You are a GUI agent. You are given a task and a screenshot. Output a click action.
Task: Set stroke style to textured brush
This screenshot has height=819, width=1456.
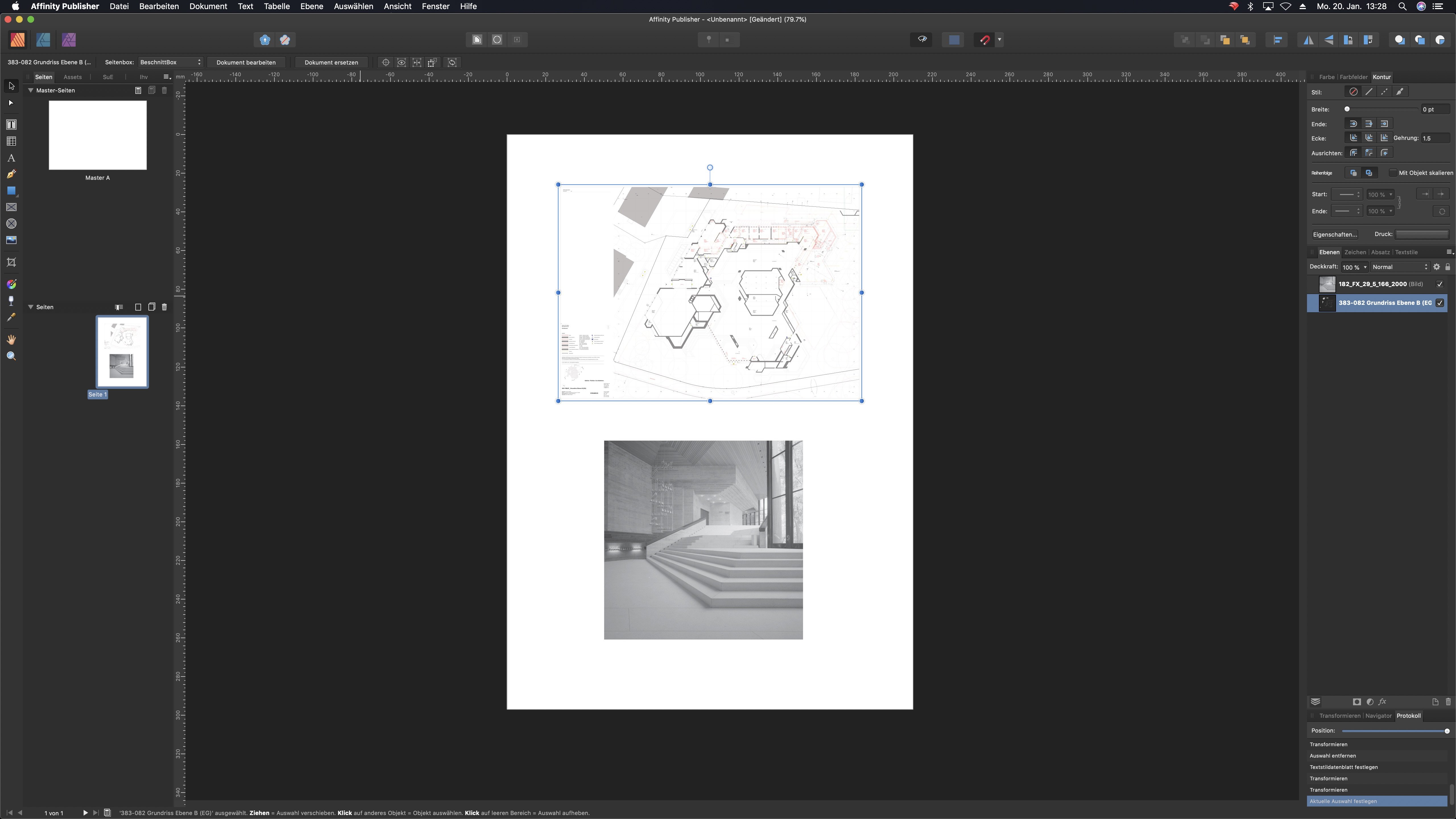(1399, 92)
